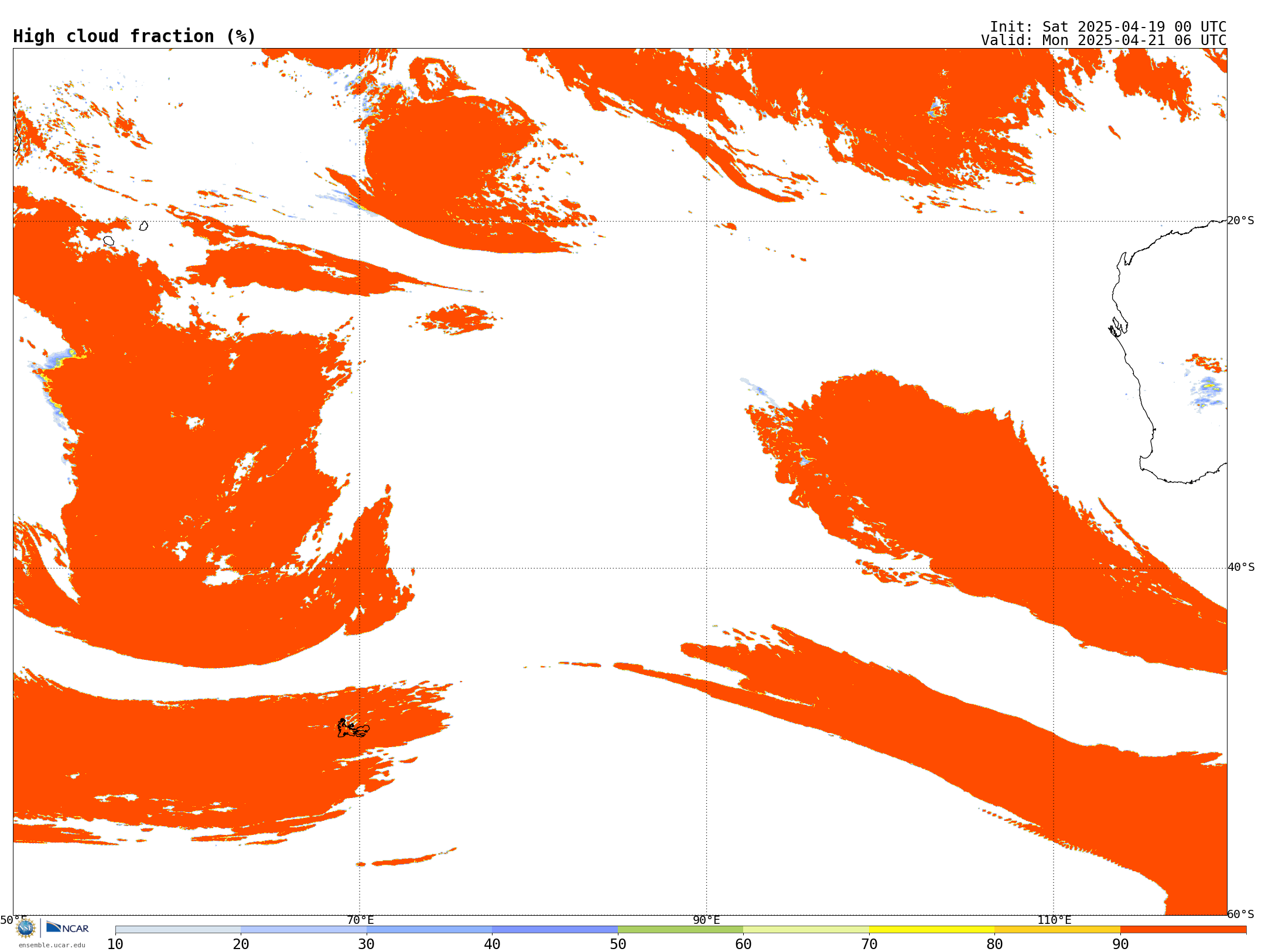The image size is (1265, 952).
Task: Pick the 40-50 periwinkle colorbar segment
Action: pyautogui.click(x=555, y=930)
